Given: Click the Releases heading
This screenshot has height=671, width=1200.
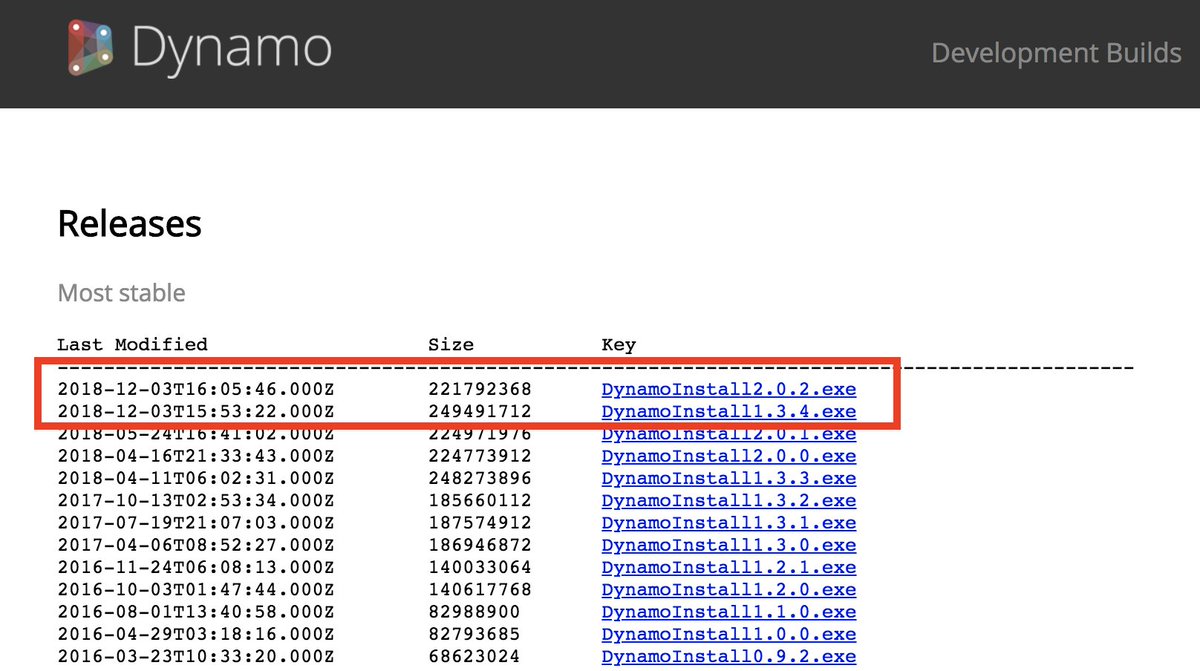Looking at the screenshot, I should tap(130, 223).
